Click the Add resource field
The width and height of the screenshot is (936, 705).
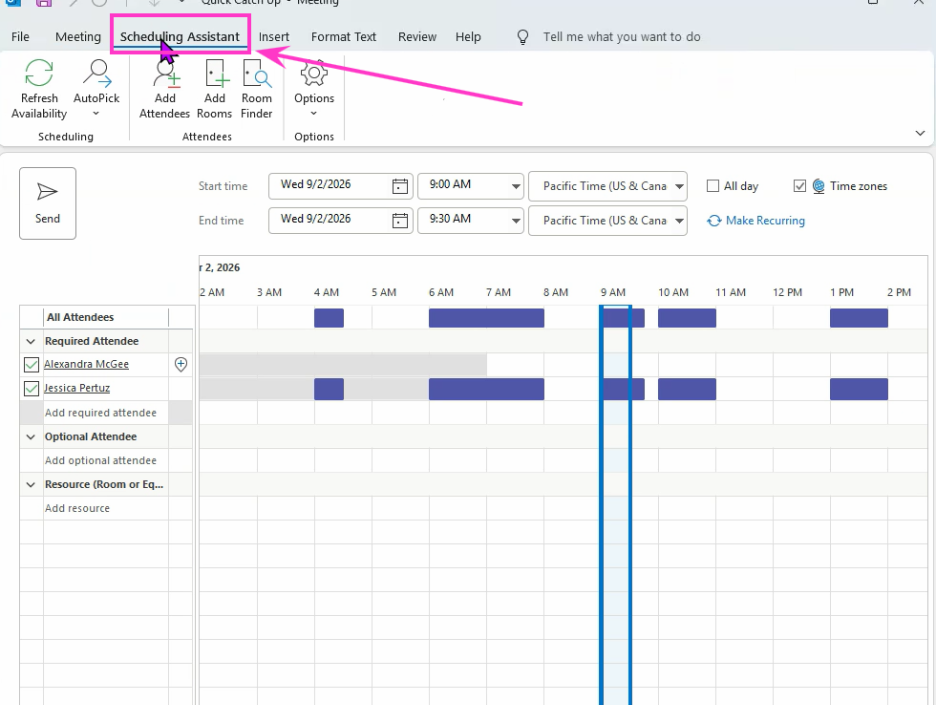[106, 509]
